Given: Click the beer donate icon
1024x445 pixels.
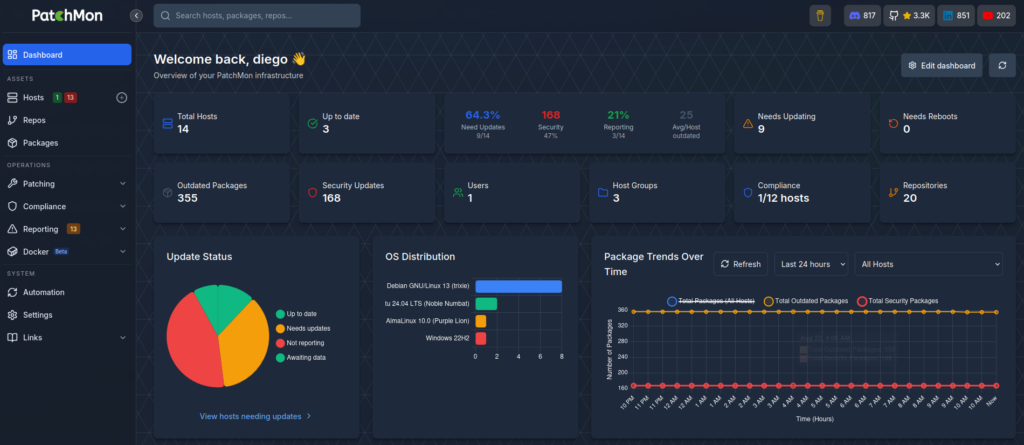Looking at the screenshot, I should pyautogui.click(x=820, y=16).
